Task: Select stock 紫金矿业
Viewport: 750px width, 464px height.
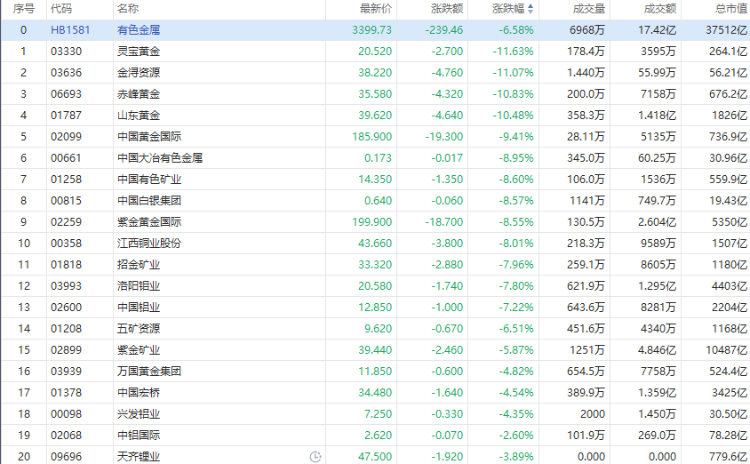Action: pos(139,350)
